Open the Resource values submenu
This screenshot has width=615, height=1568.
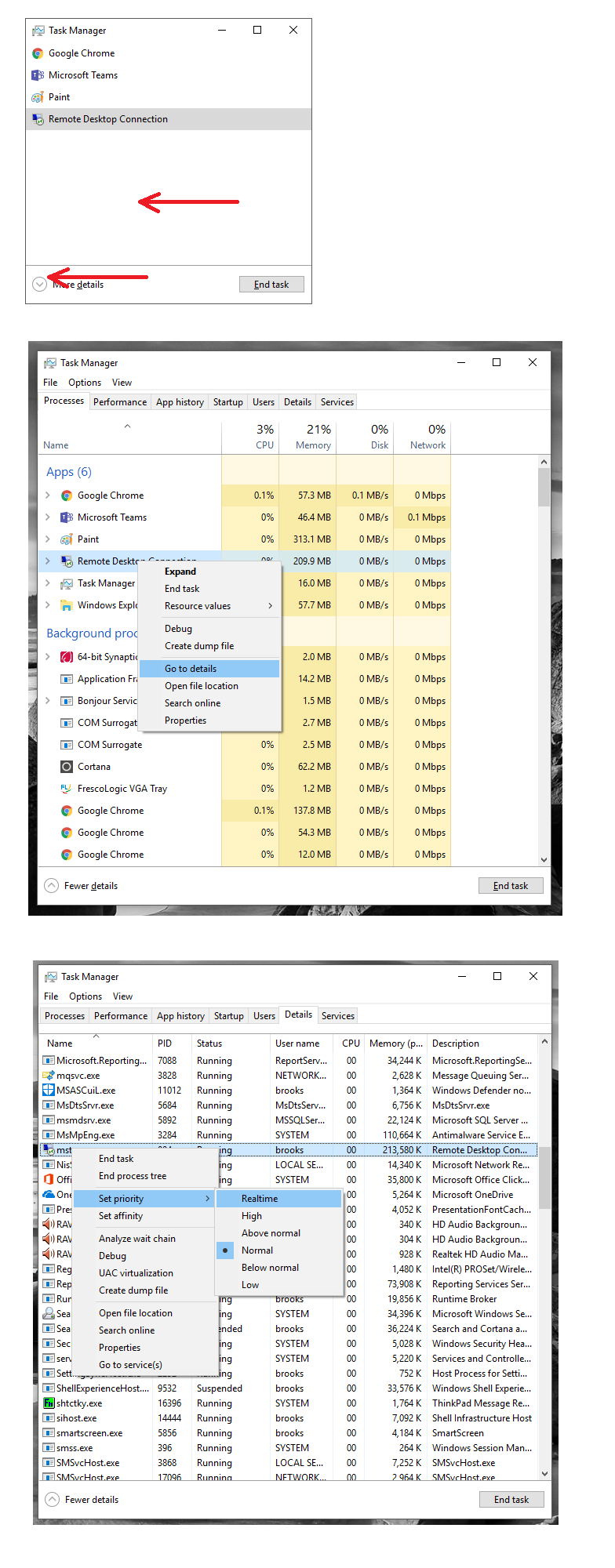click(x=209, y=606)
